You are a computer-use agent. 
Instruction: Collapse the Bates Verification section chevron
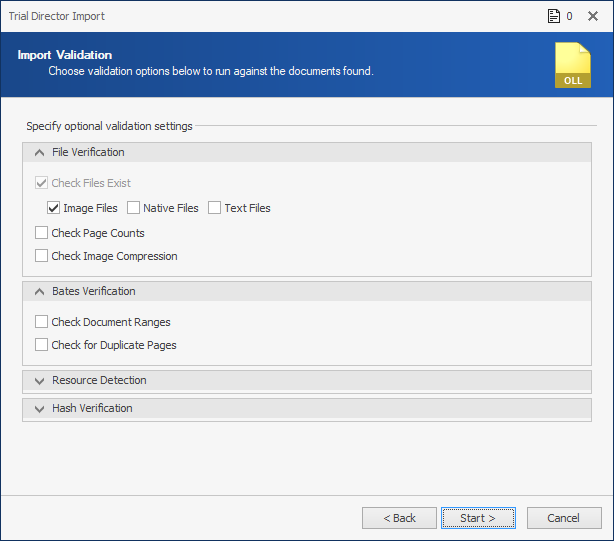(39, 291)
